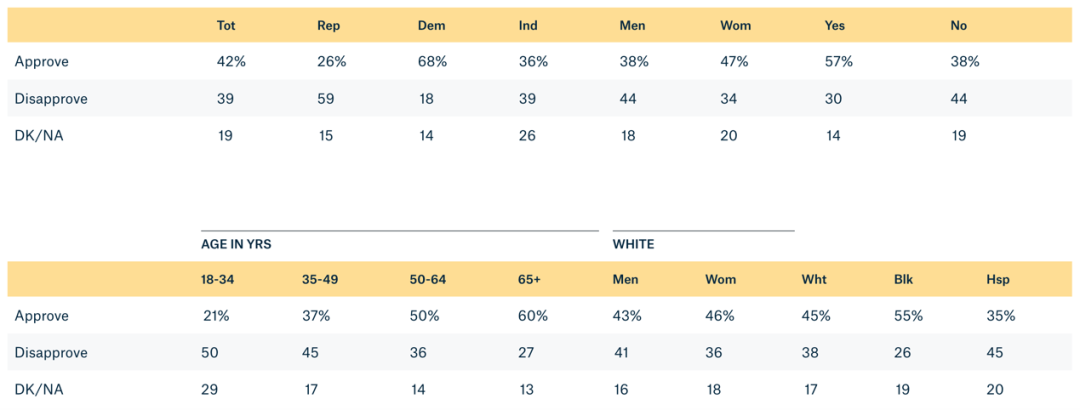Select the "Rep" column header

pos(328,25)
